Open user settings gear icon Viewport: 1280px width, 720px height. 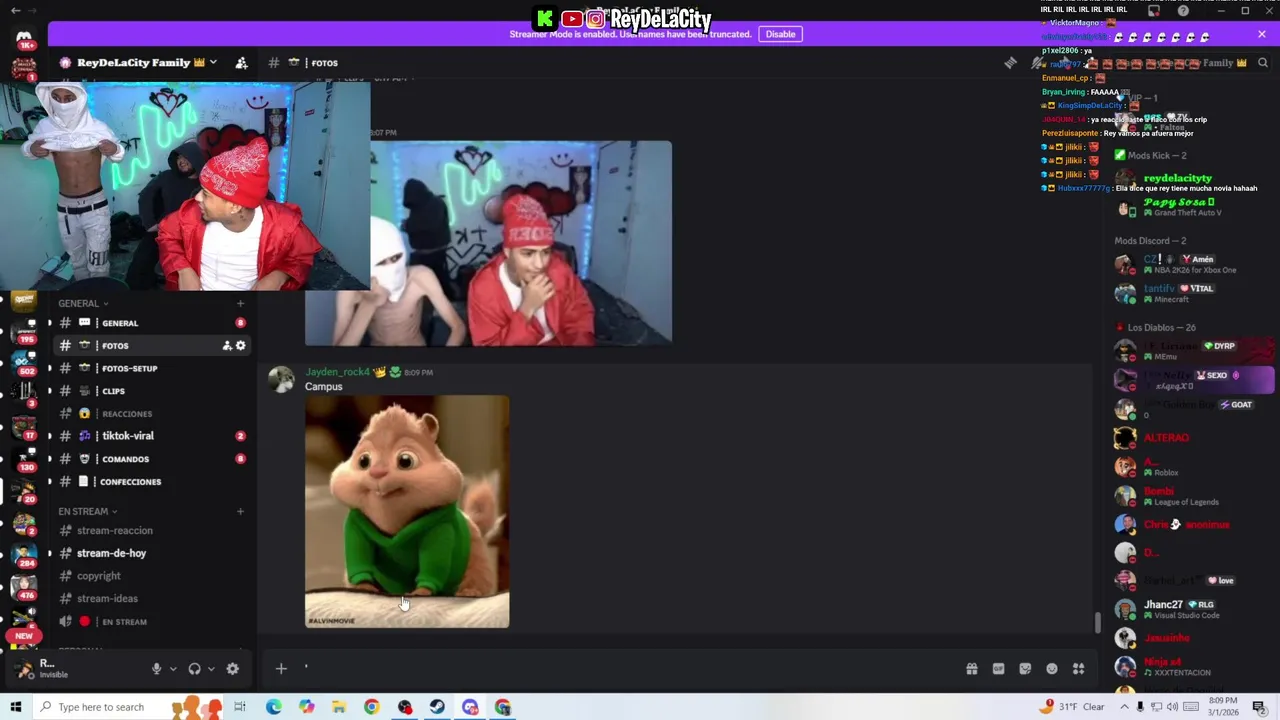tap(232, 669)
